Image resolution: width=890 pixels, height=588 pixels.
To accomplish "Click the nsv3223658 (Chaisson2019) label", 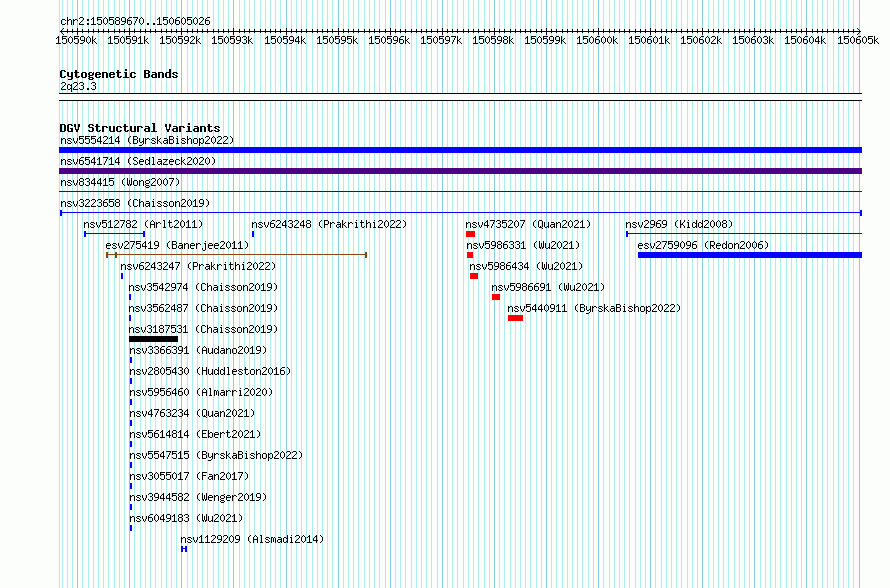I will tap(135, 203).
